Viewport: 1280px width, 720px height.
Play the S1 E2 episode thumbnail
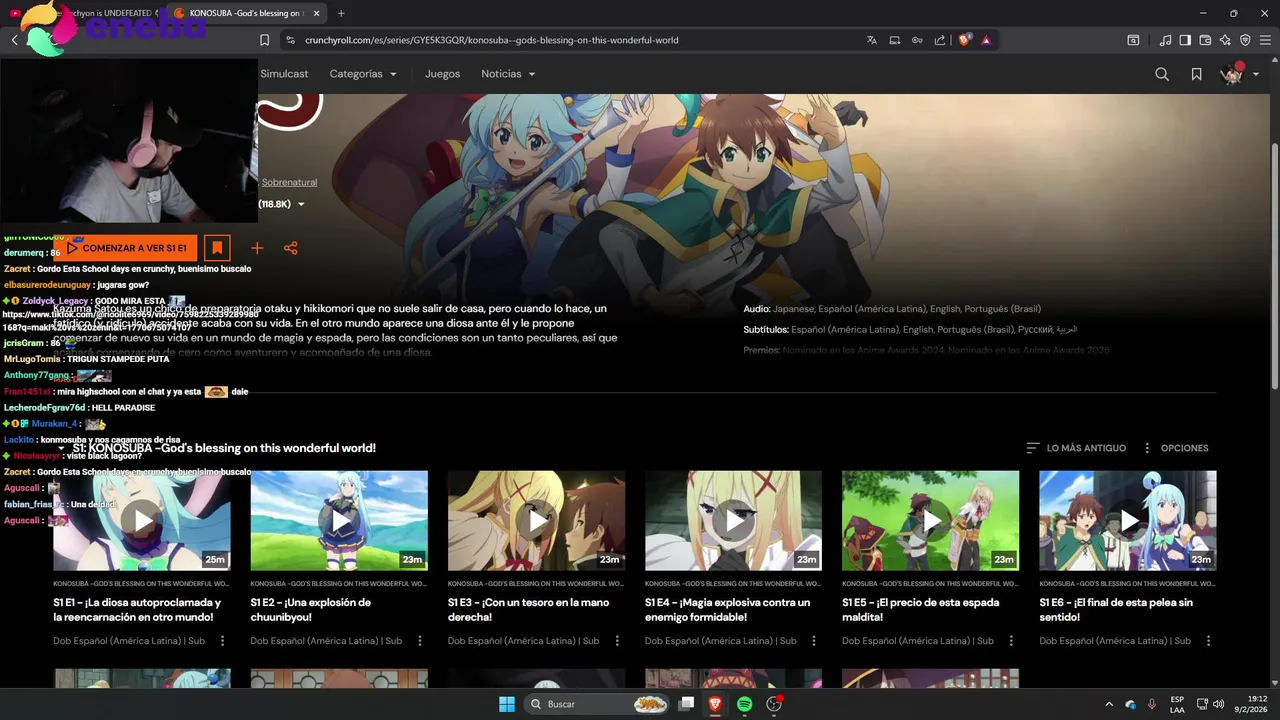339,521
